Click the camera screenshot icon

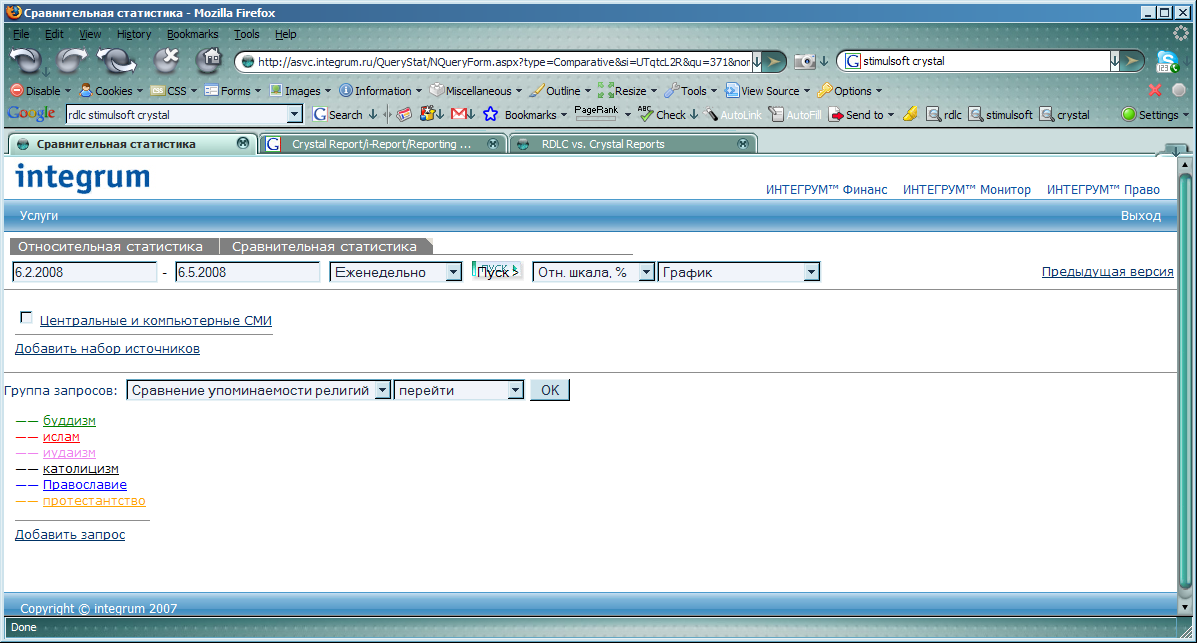[x=805, y=62]
